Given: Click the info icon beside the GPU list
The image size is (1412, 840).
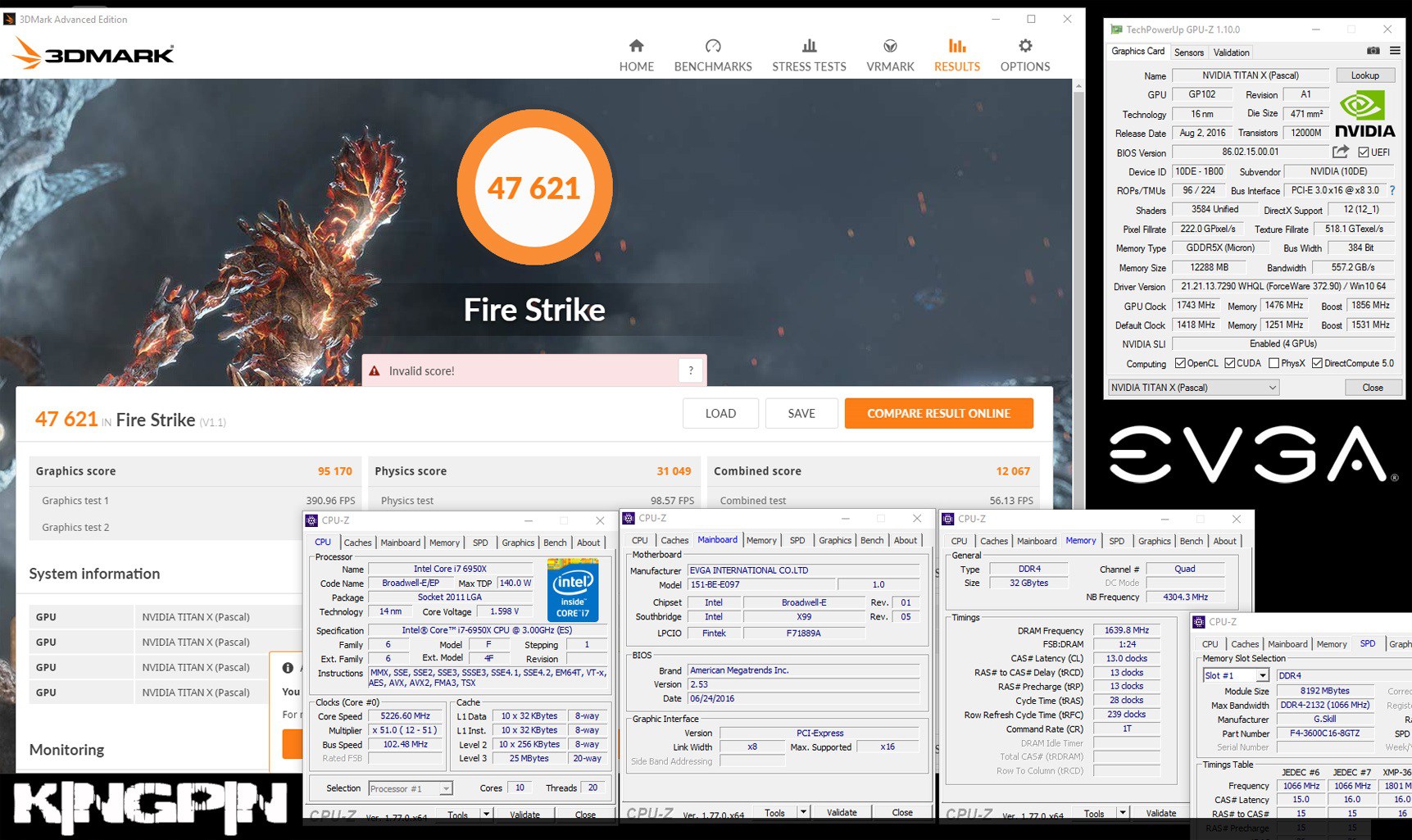Looking at the screenshot, I should pyautogui.click(x=288, y=668).
